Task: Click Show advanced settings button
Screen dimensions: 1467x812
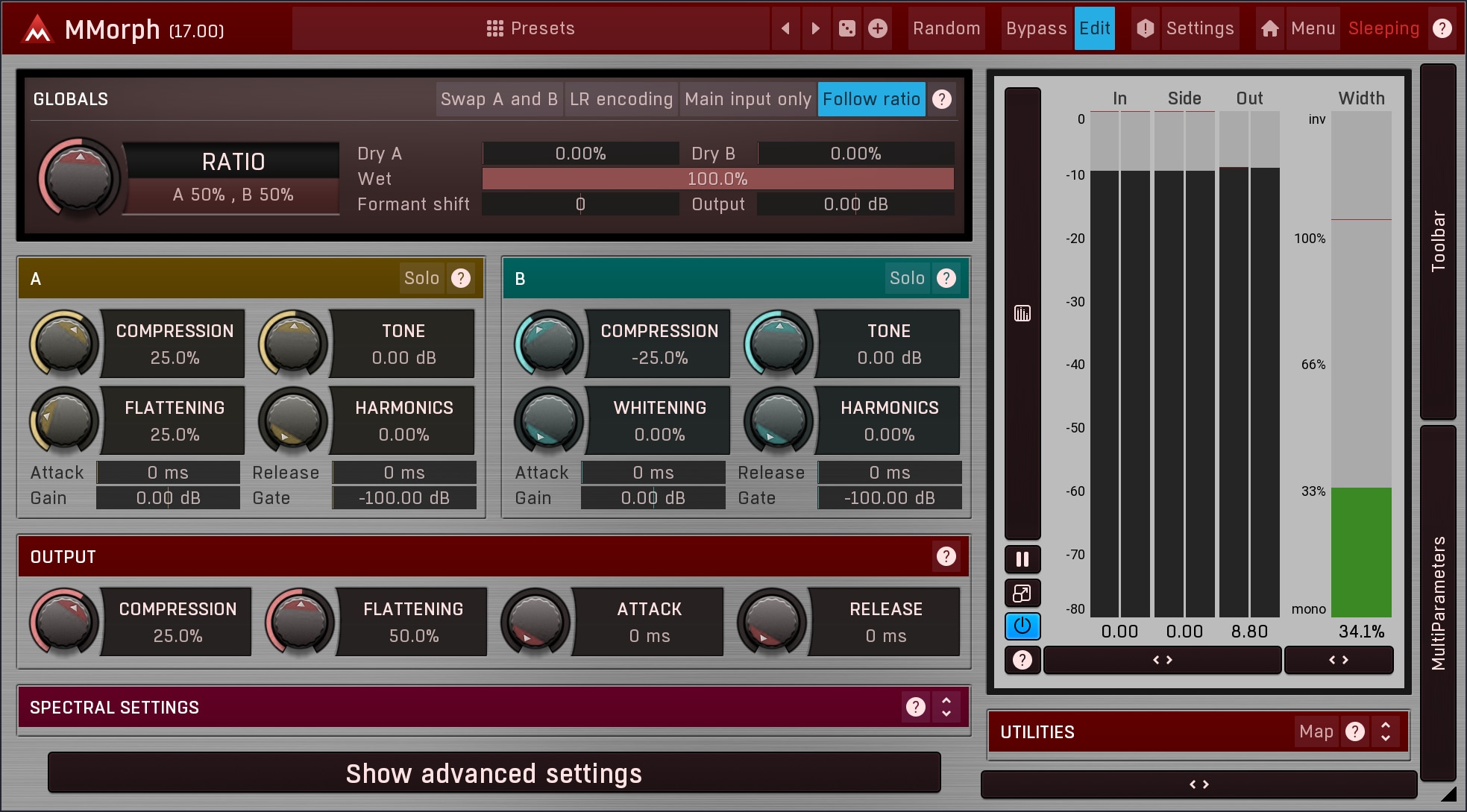Action: [x=494, y=773]
